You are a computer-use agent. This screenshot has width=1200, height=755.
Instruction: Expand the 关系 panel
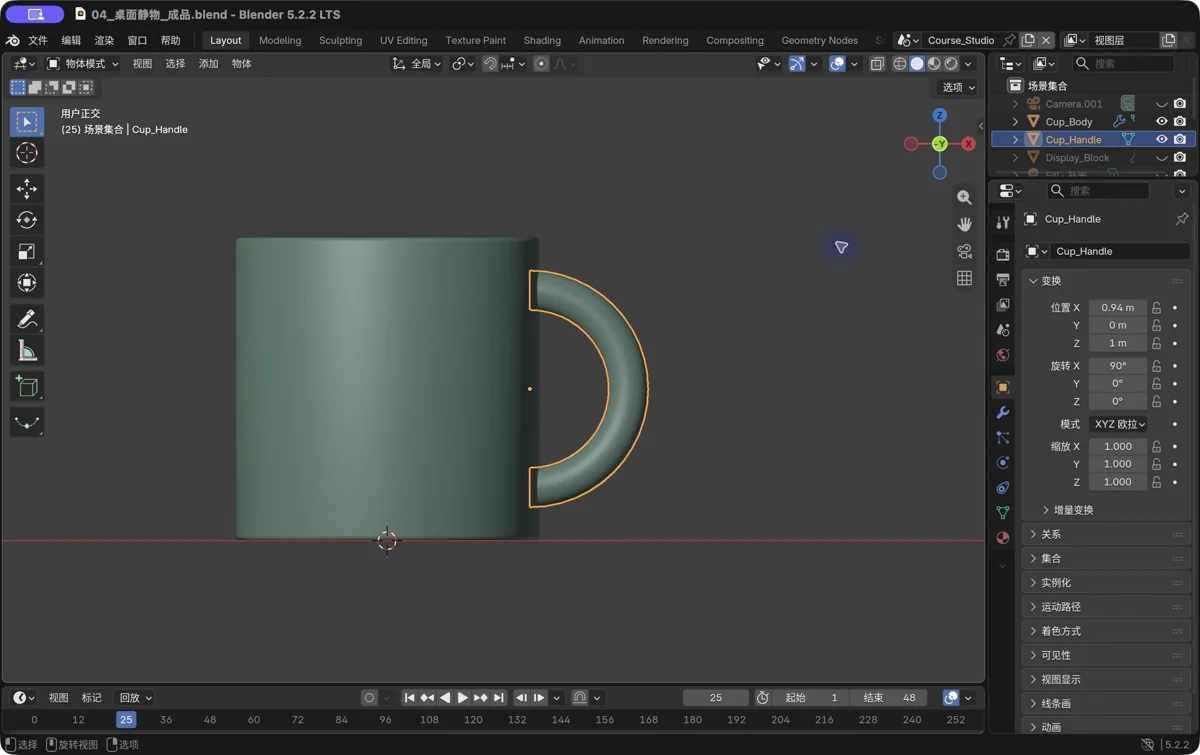click(1106, 535)
